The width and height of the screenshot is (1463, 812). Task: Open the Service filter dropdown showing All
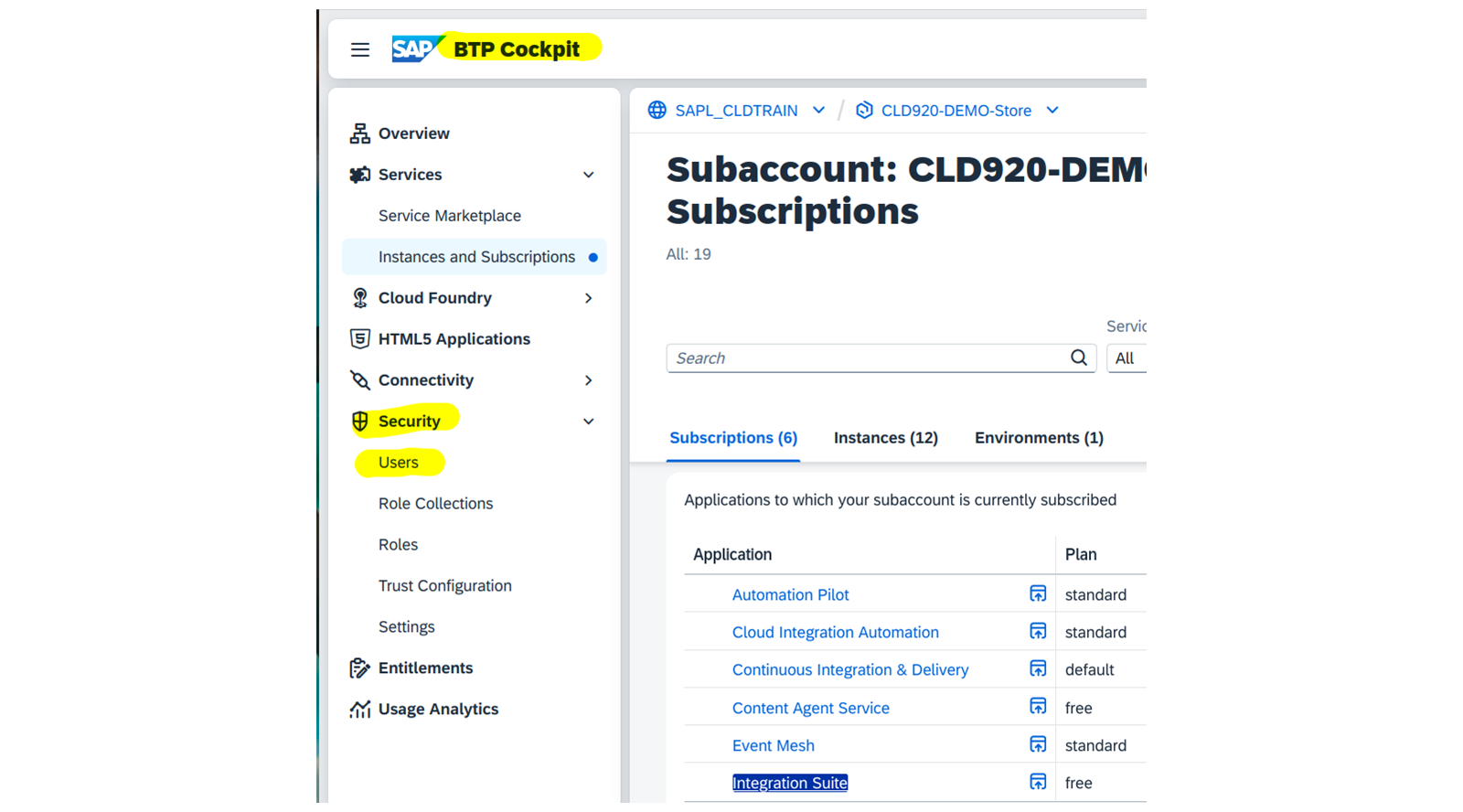[x=1127, y=358]
